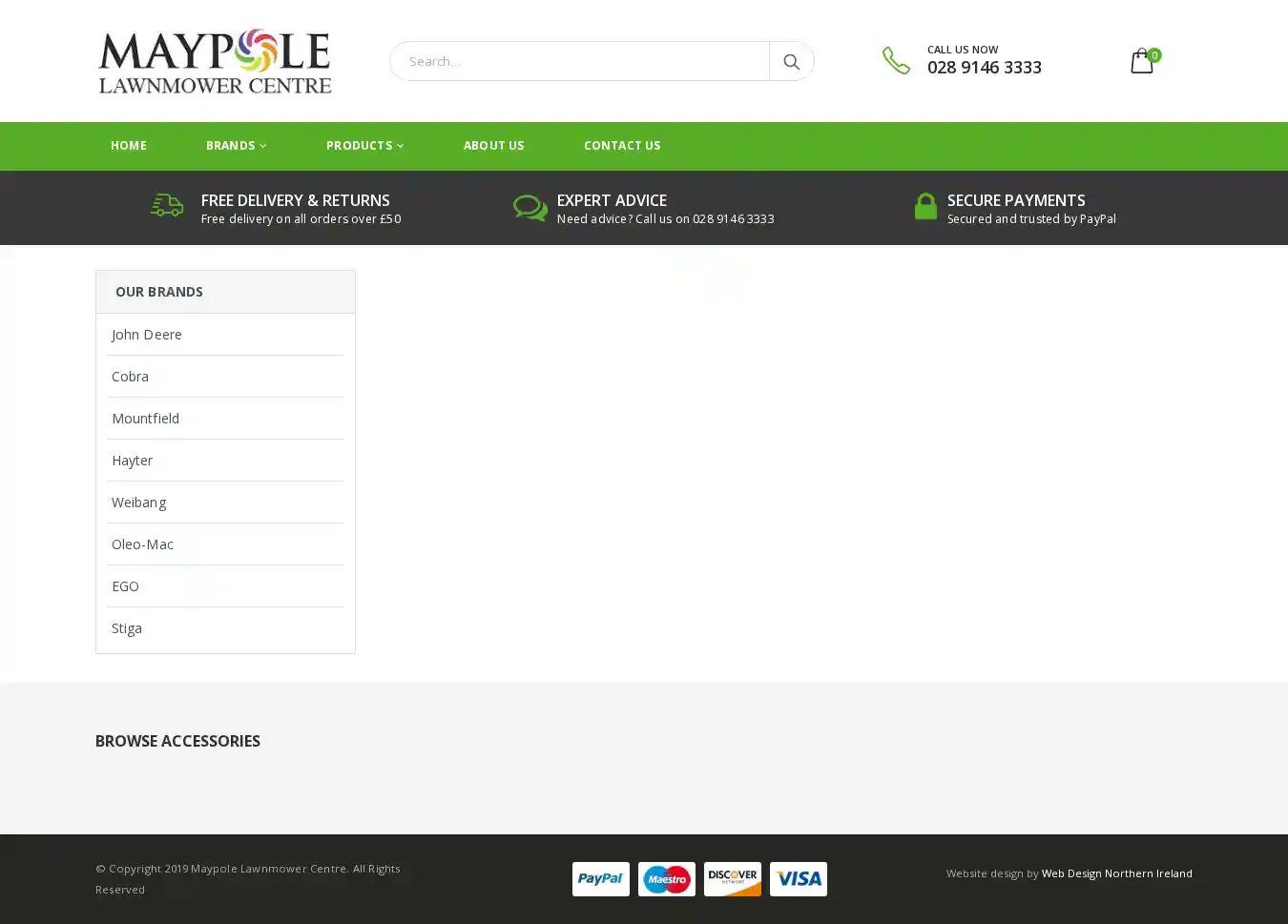1288x924 pixels.
Task: Click the green phone icon
Action: click(x=896, y=60)
